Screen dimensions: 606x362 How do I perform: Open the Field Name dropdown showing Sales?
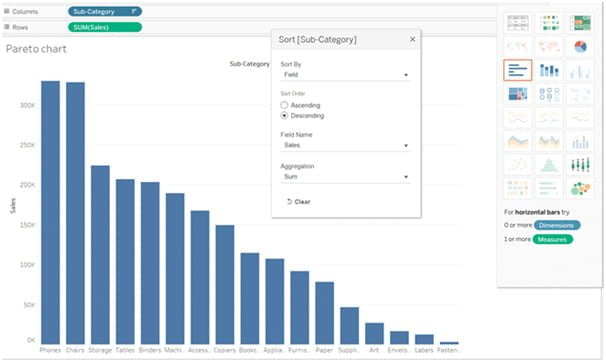[x=346, y=145]
